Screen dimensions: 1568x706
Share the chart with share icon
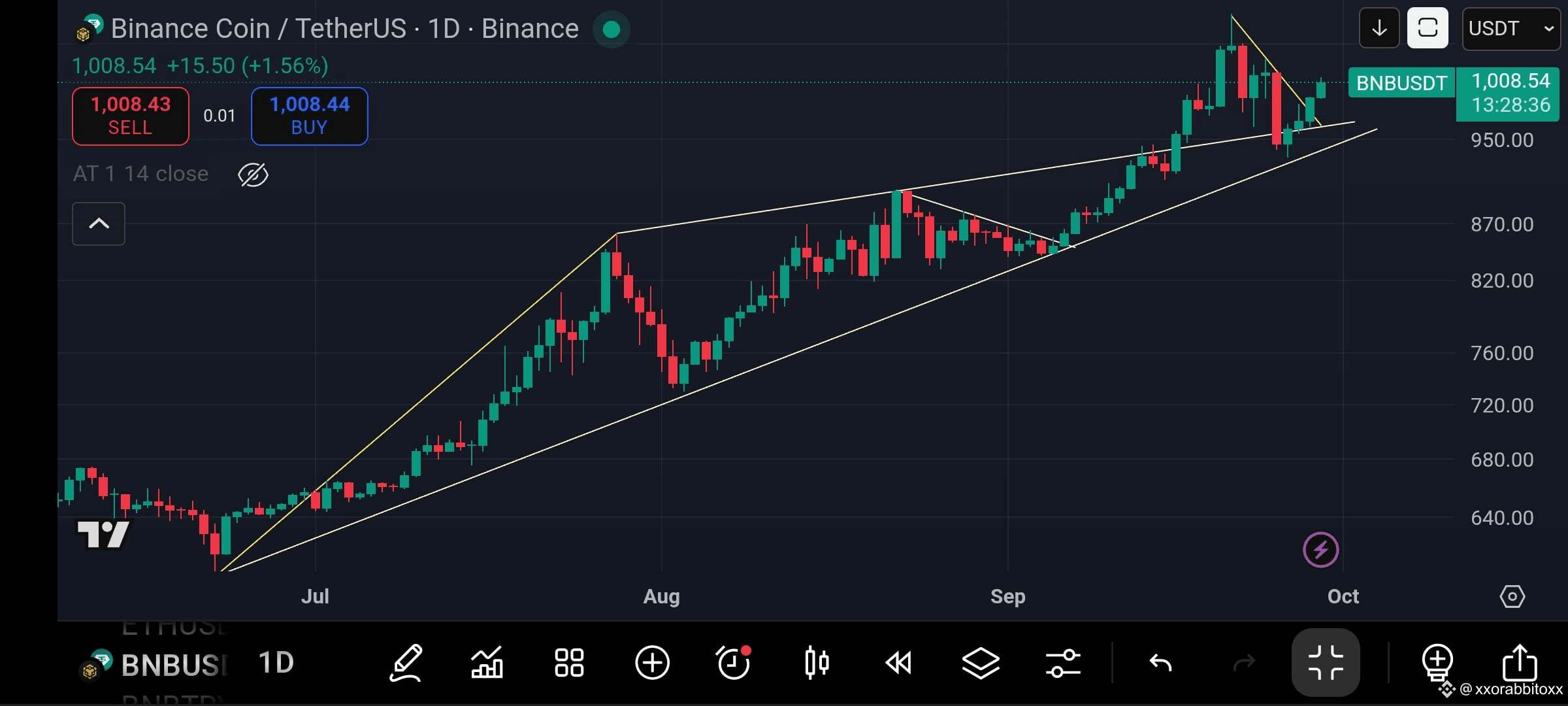[x=1520, y=662]
